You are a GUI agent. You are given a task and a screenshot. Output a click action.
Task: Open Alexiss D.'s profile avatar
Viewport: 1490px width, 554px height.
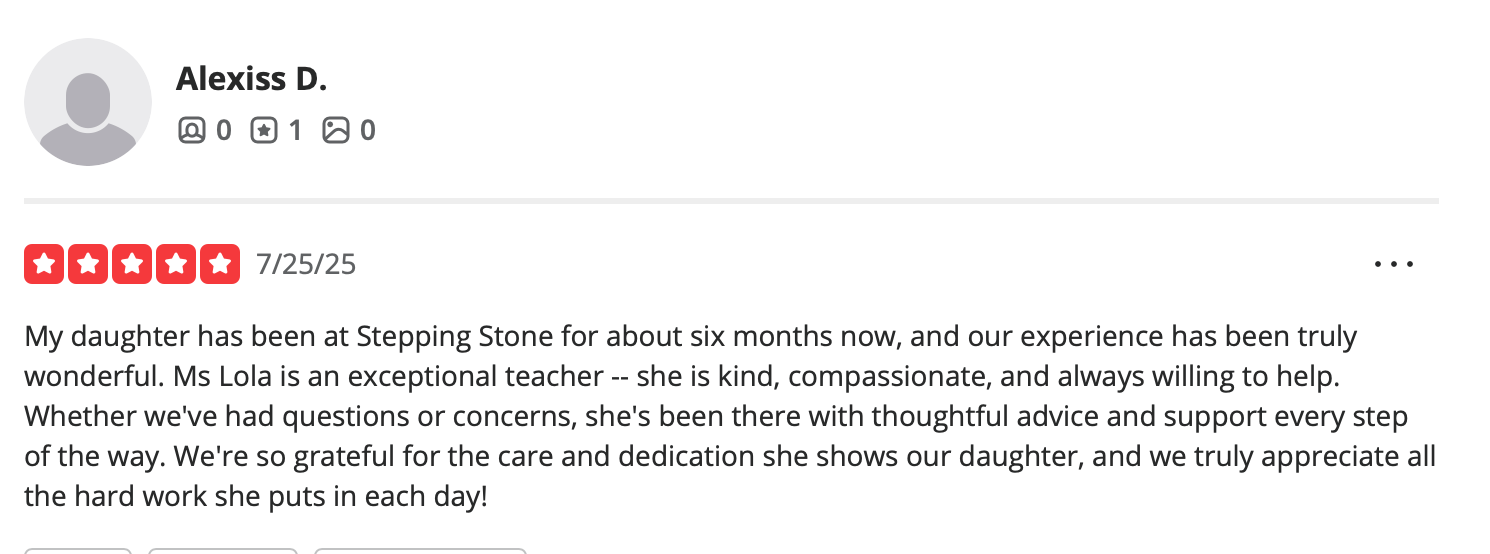point(88,102)
